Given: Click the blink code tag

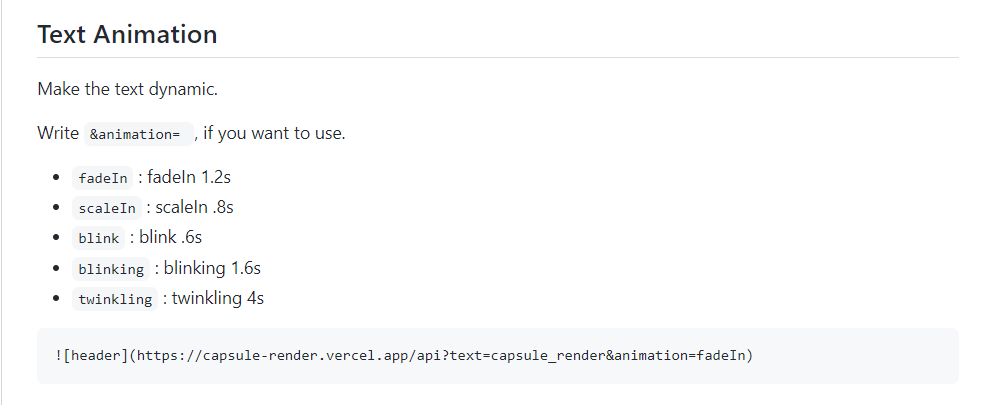Looking at the screenshot, I should click(x=99, y=239).
